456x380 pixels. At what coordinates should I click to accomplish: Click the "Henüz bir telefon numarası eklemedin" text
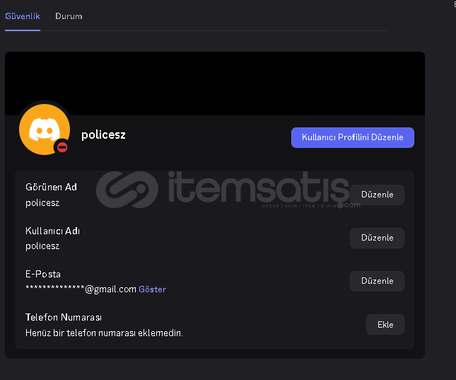tap(104, 333)
